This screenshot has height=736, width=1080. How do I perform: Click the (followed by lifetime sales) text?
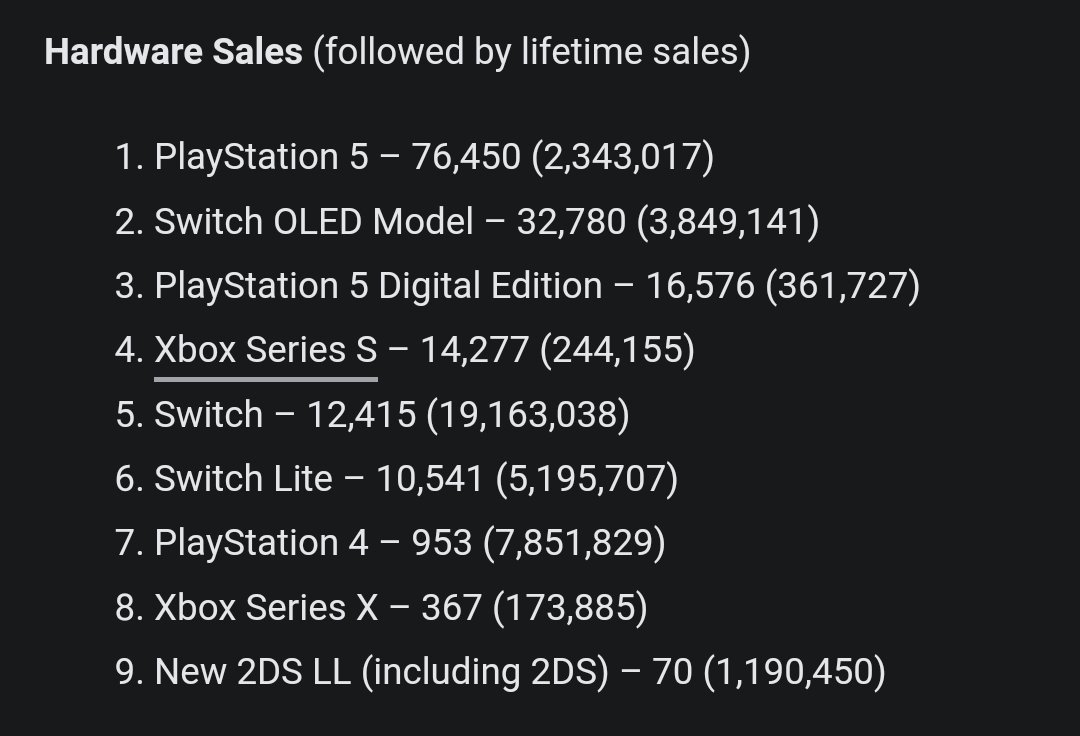(x=532, y=52)
